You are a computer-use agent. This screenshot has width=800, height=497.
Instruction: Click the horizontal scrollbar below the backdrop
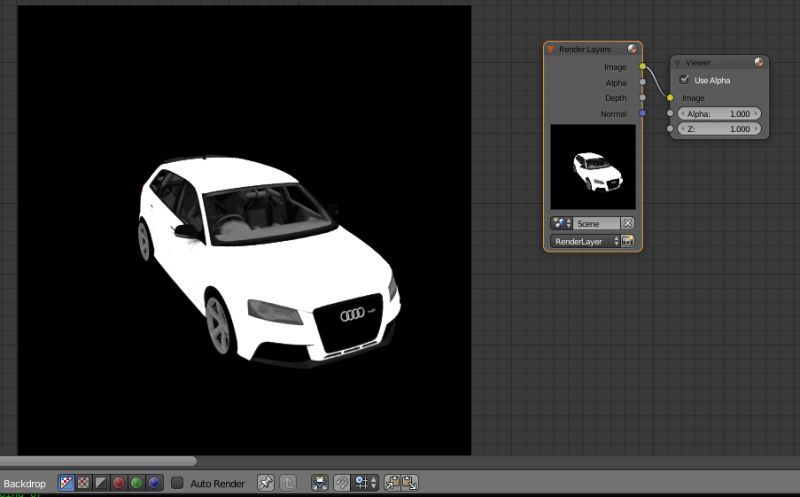pyautogui.click(x=98, y=461)
